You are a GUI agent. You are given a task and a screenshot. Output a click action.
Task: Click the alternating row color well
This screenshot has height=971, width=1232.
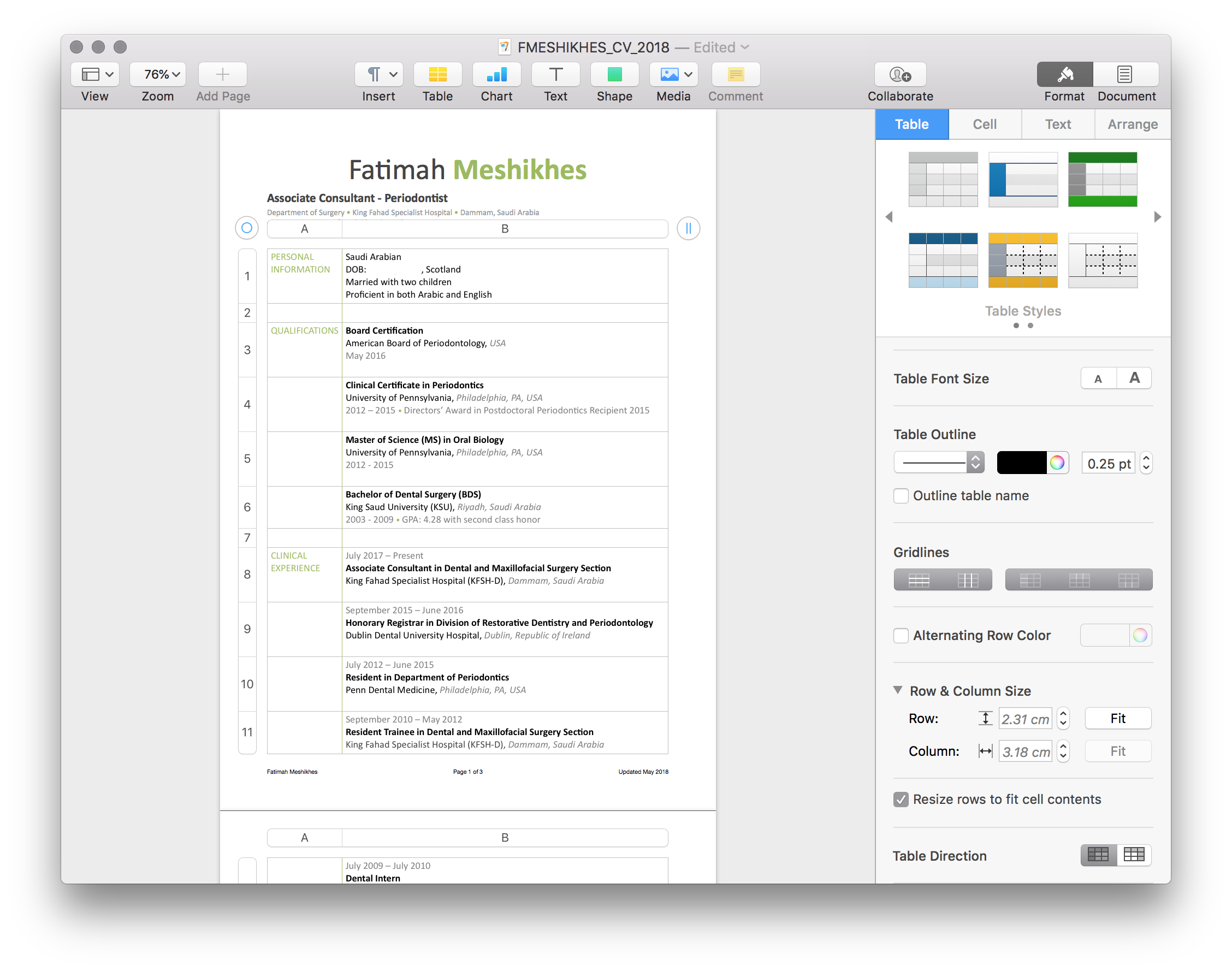1105,635
